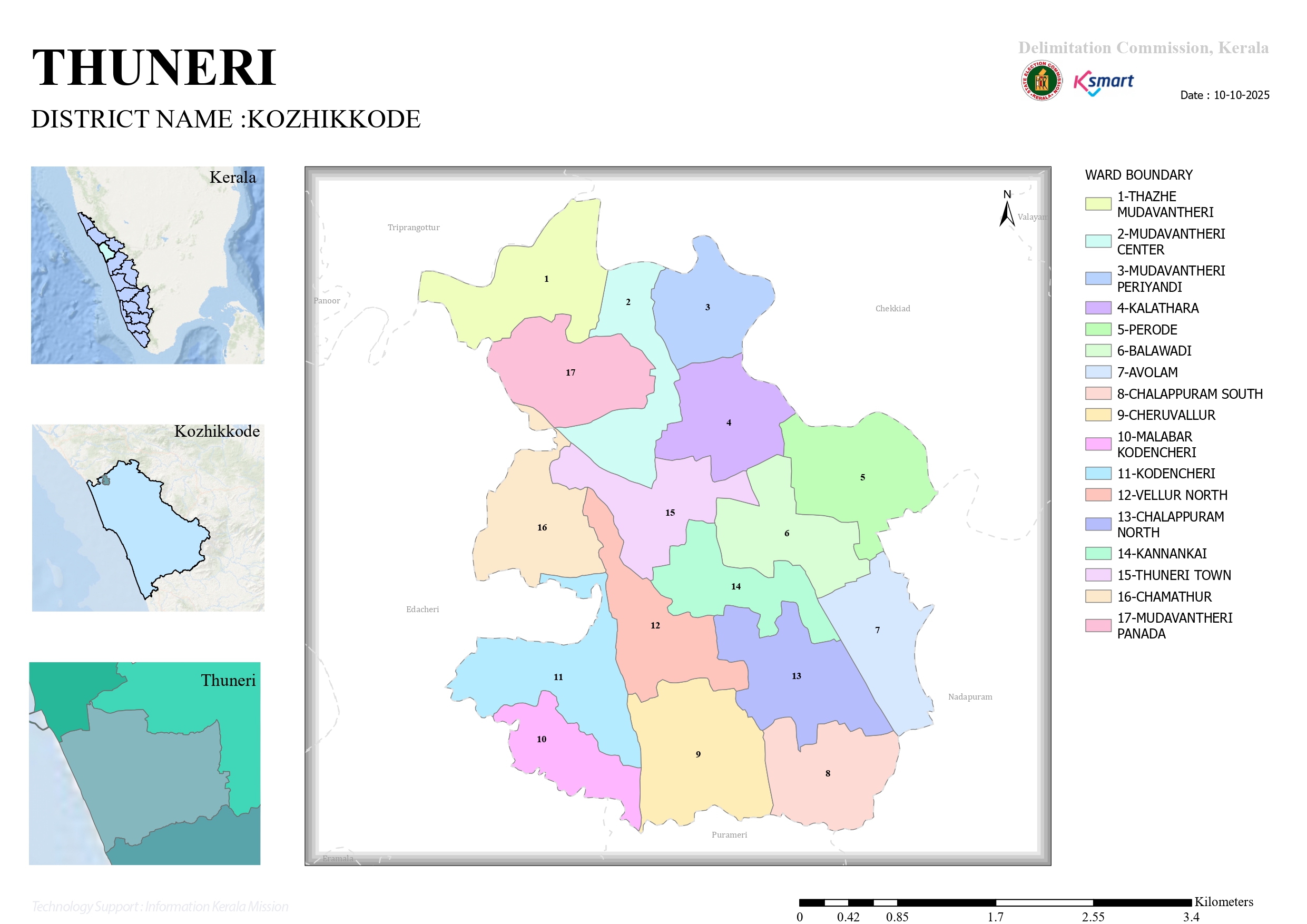The image size is (1307, 924).
Task: Select ward 9 yellow region label
Action: 699,755
